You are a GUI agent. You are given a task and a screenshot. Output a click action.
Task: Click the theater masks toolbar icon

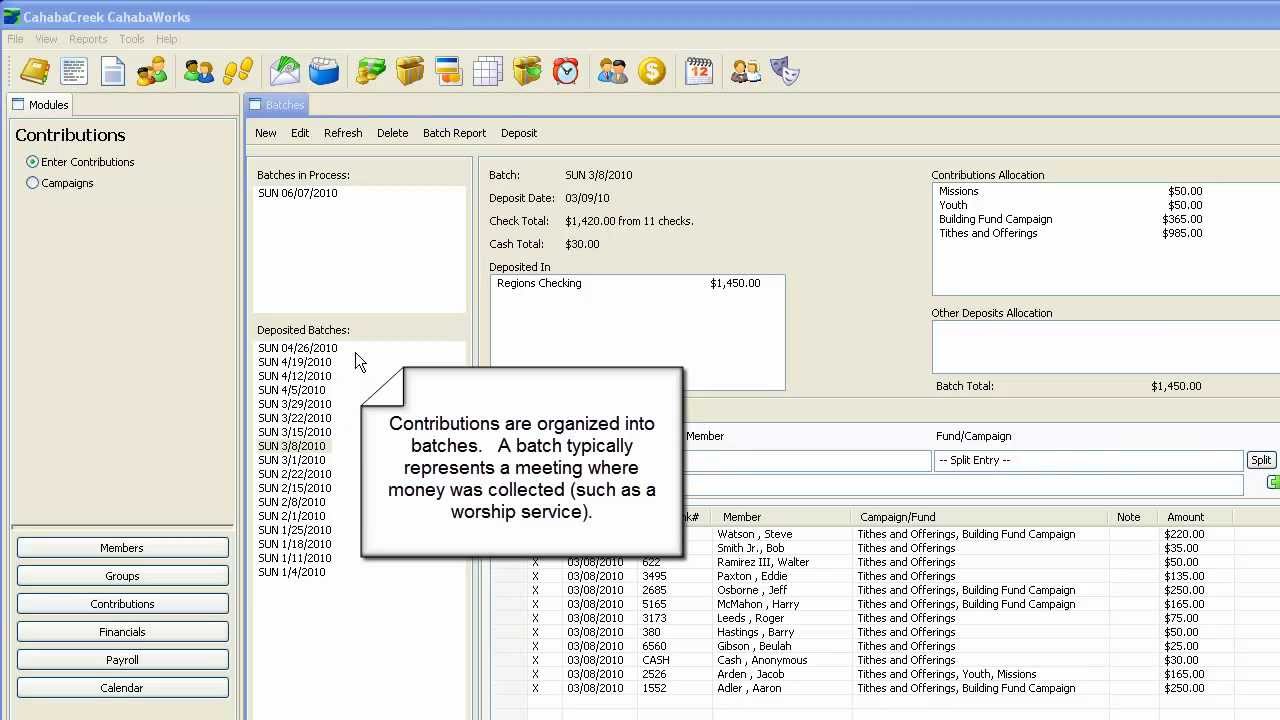click(x=785, y=71)
